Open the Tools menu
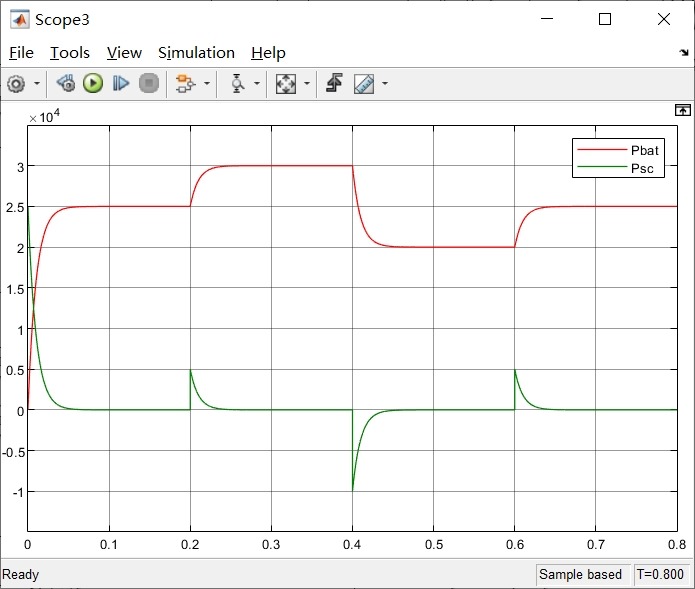 pyautogui.click(x=70, y=53)
